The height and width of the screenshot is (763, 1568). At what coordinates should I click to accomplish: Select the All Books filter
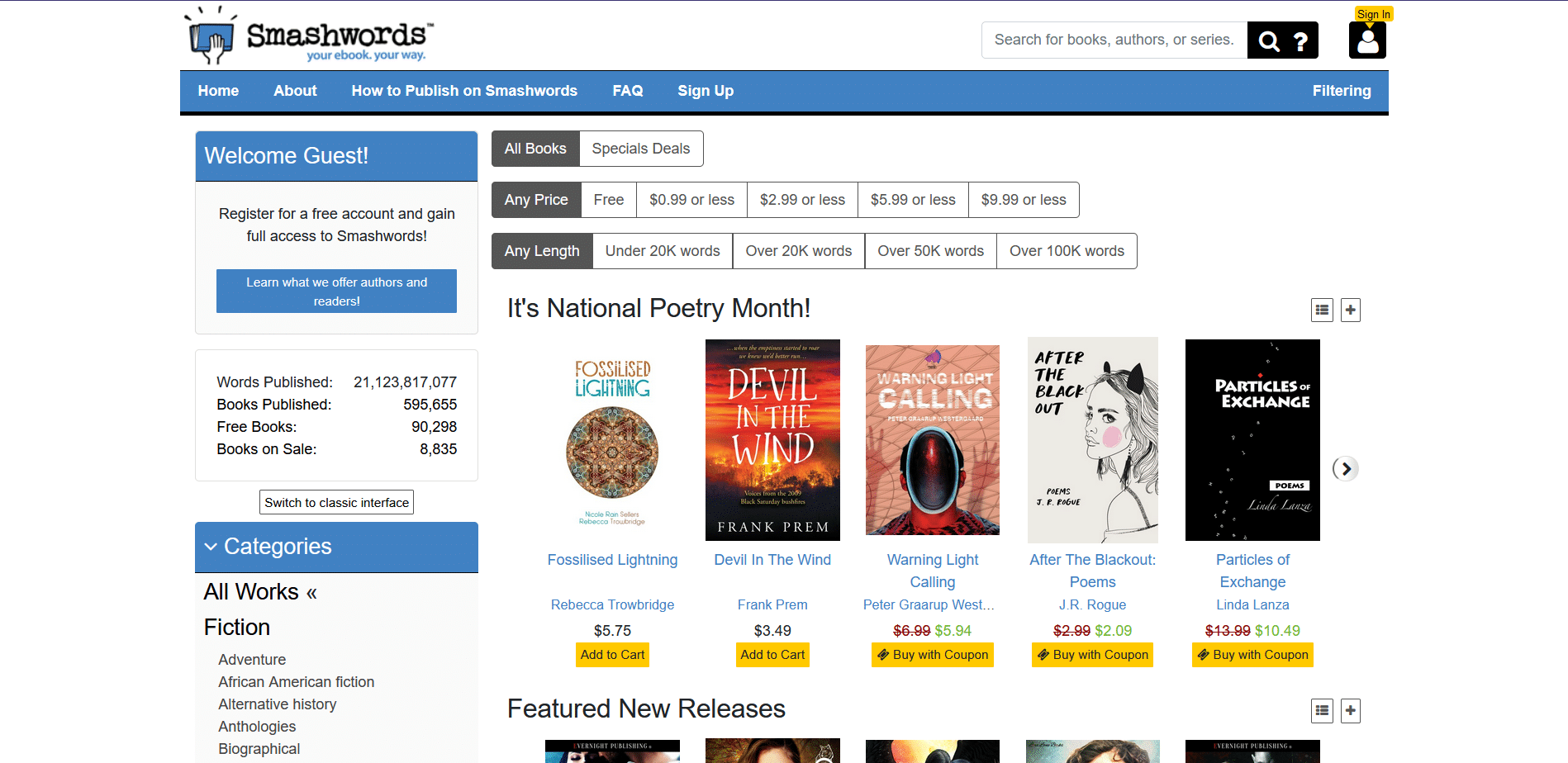click(535, 149)
